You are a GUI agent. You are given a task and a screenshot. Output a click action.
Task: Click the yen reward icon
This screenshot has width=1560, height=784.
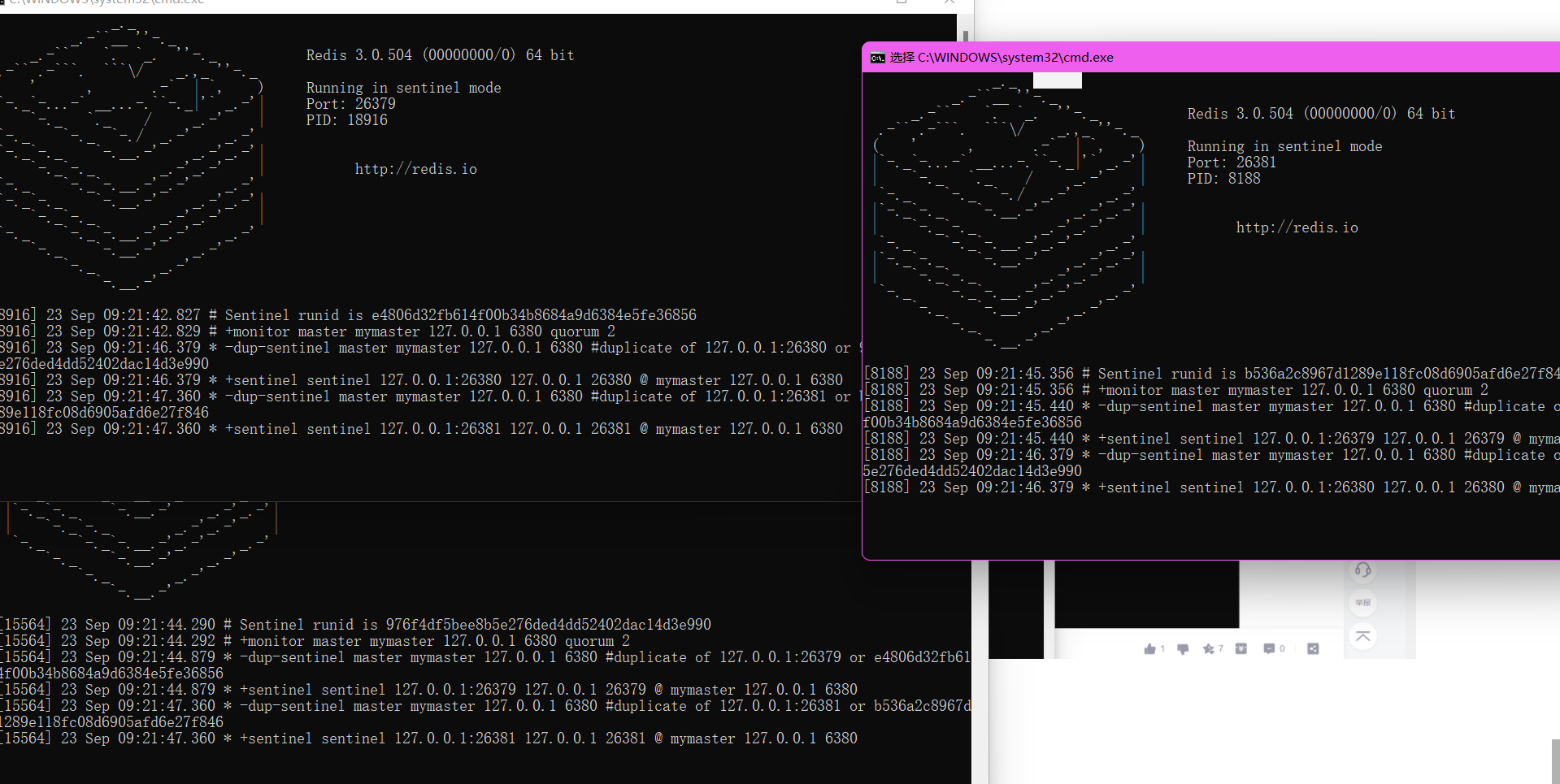point(1241,648)
